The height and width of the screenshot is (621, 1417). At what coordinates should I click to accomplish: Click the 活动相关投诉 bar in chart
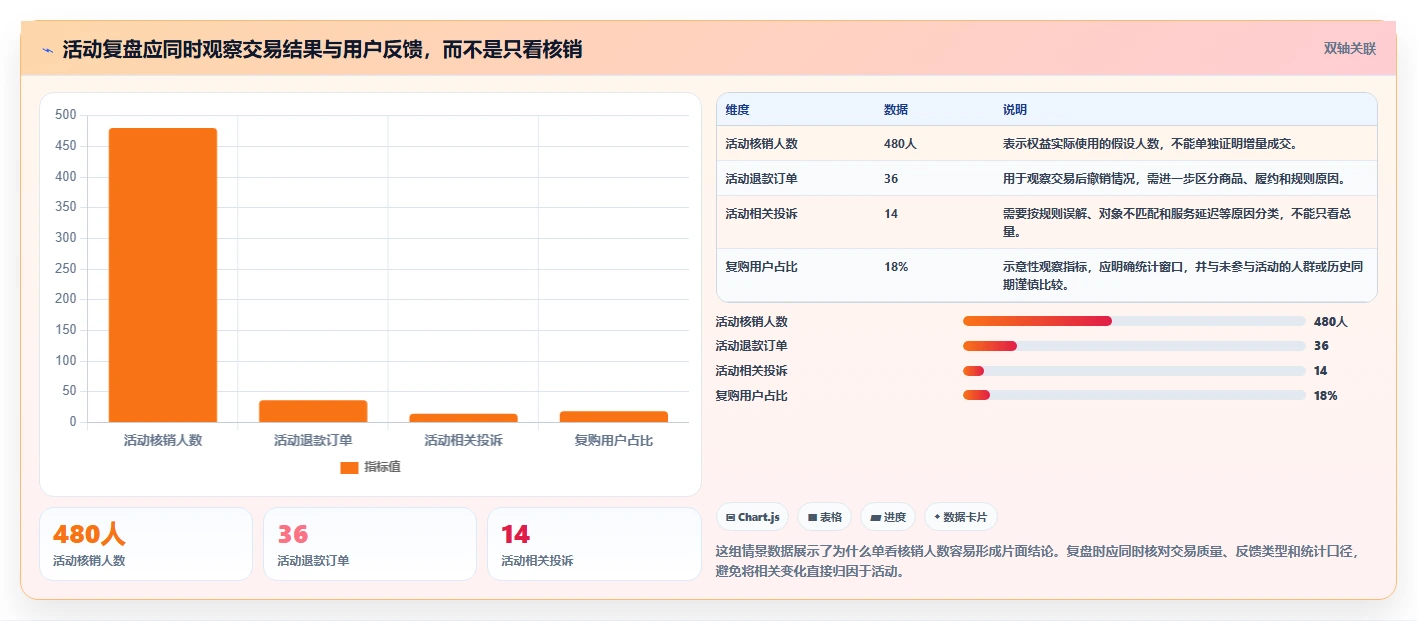(464, 418)
